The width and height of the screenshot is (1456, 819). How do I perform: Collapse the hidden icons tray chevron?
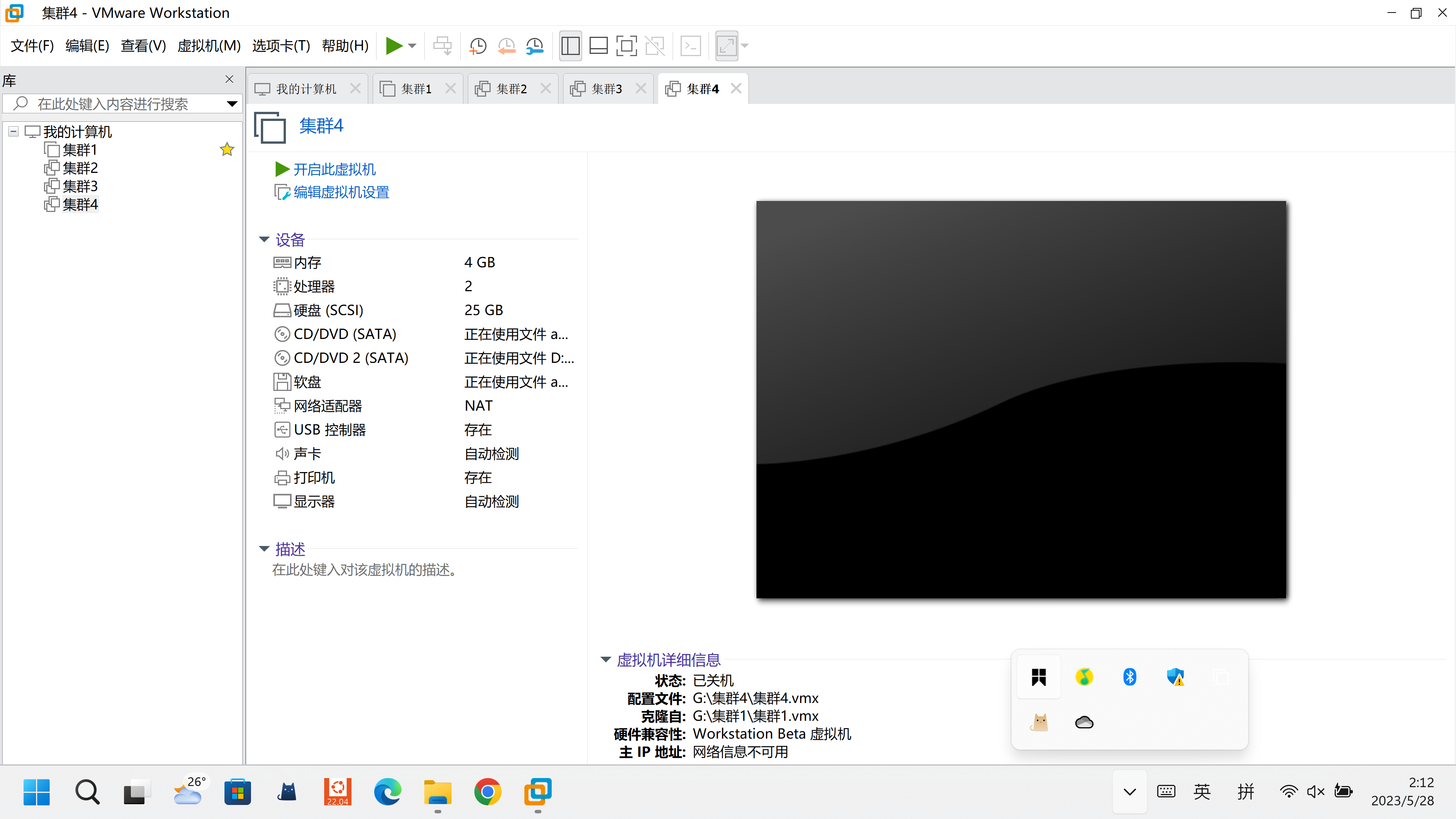coord(1129,791)
